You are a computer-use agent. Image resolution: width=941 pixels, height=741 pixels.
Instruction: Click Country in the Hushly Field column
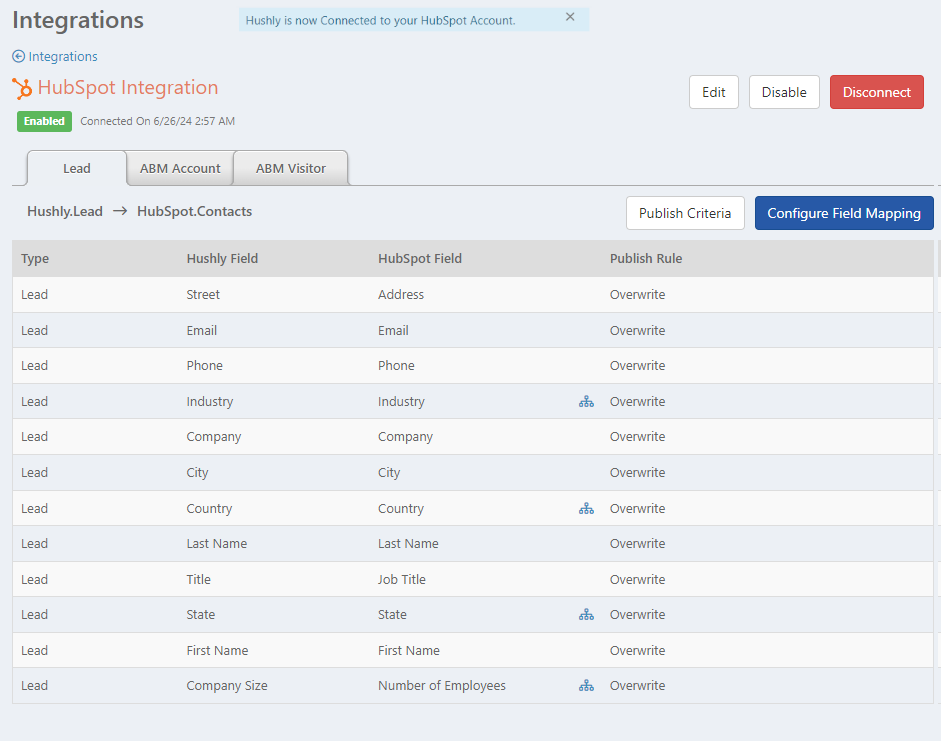(209, 509)
